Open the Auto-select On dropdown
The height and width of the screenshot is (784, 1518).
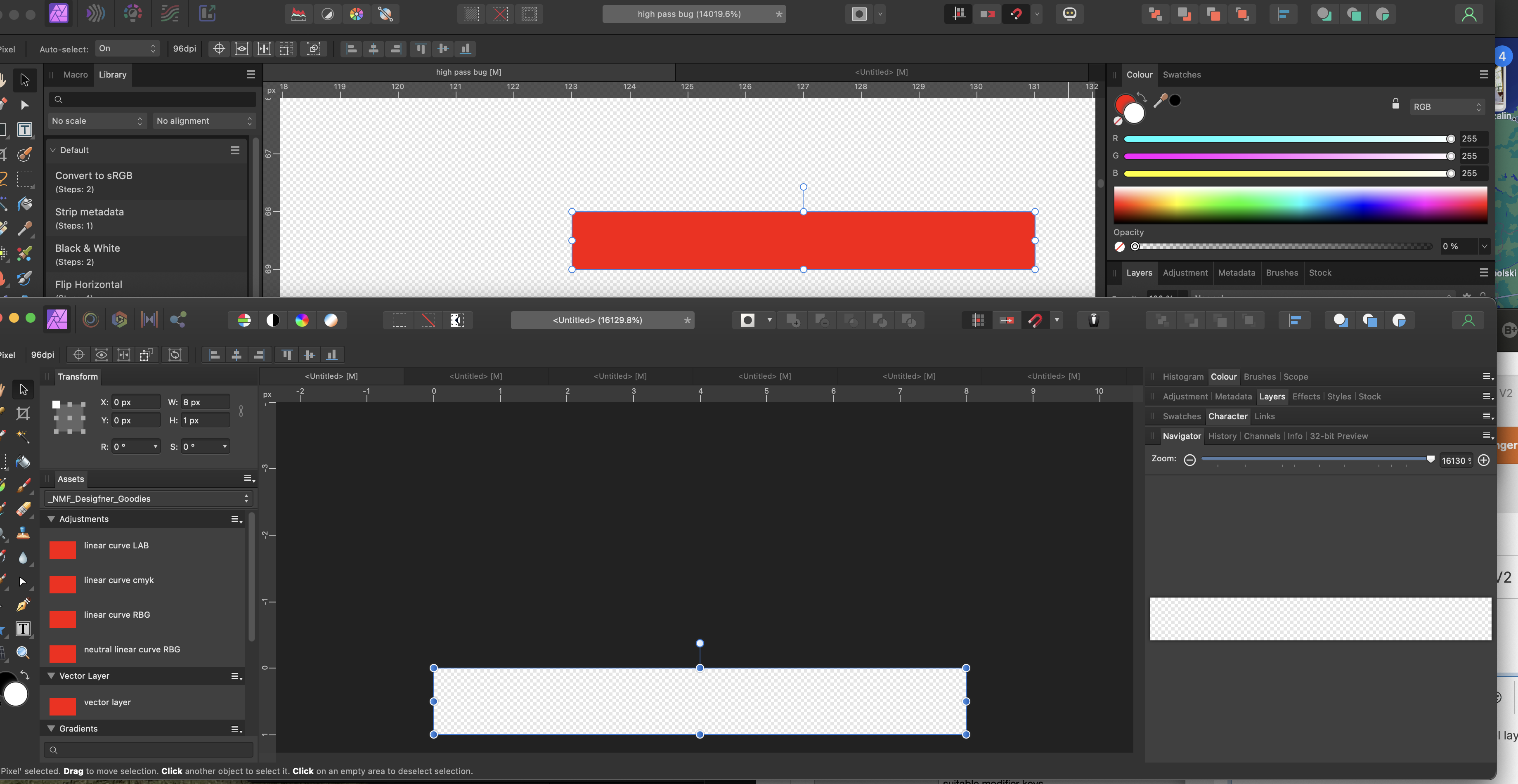point(128,48)
